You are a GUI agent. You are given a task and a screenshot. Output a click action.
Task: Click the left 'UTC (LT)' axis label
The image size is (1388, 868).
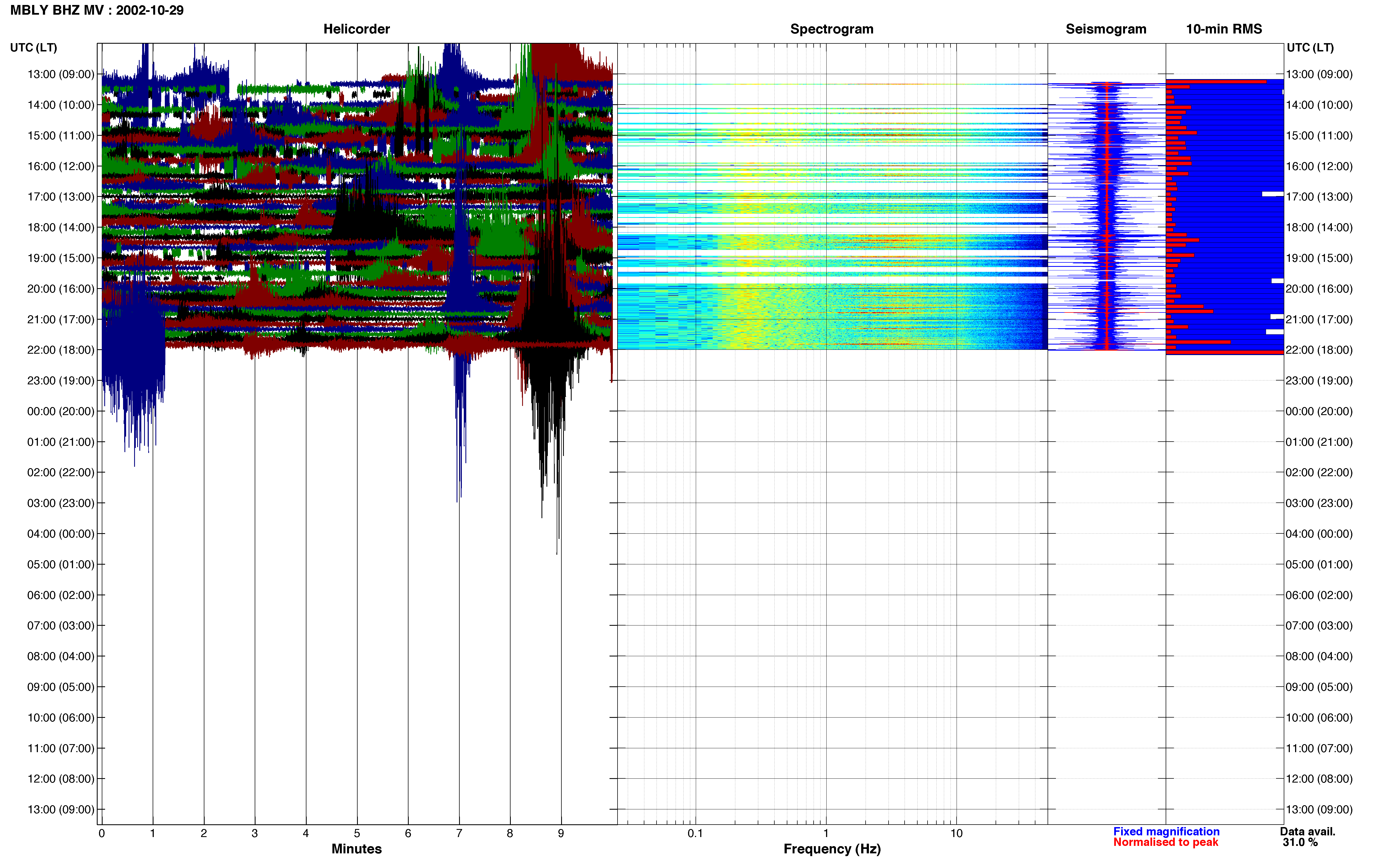pyautogui.click(x=34, y=48)
